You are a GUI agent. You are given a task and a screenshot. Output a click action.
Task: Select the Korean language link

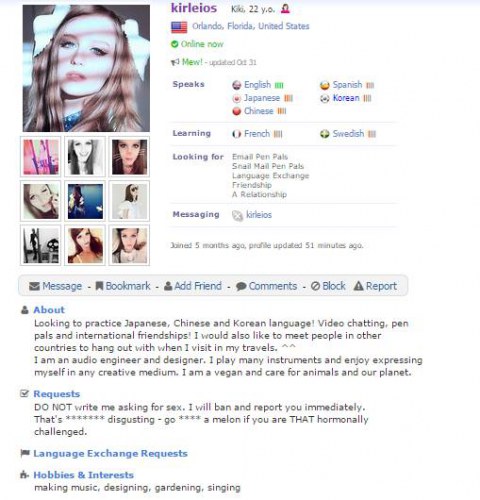pos(346,98)
